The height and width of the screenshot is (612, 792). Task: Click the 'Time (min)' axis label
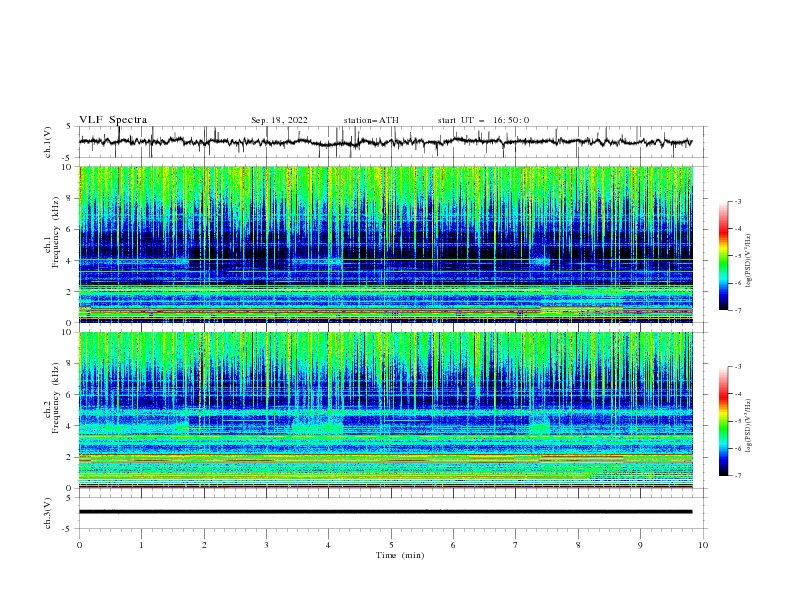tap(400, 555)
